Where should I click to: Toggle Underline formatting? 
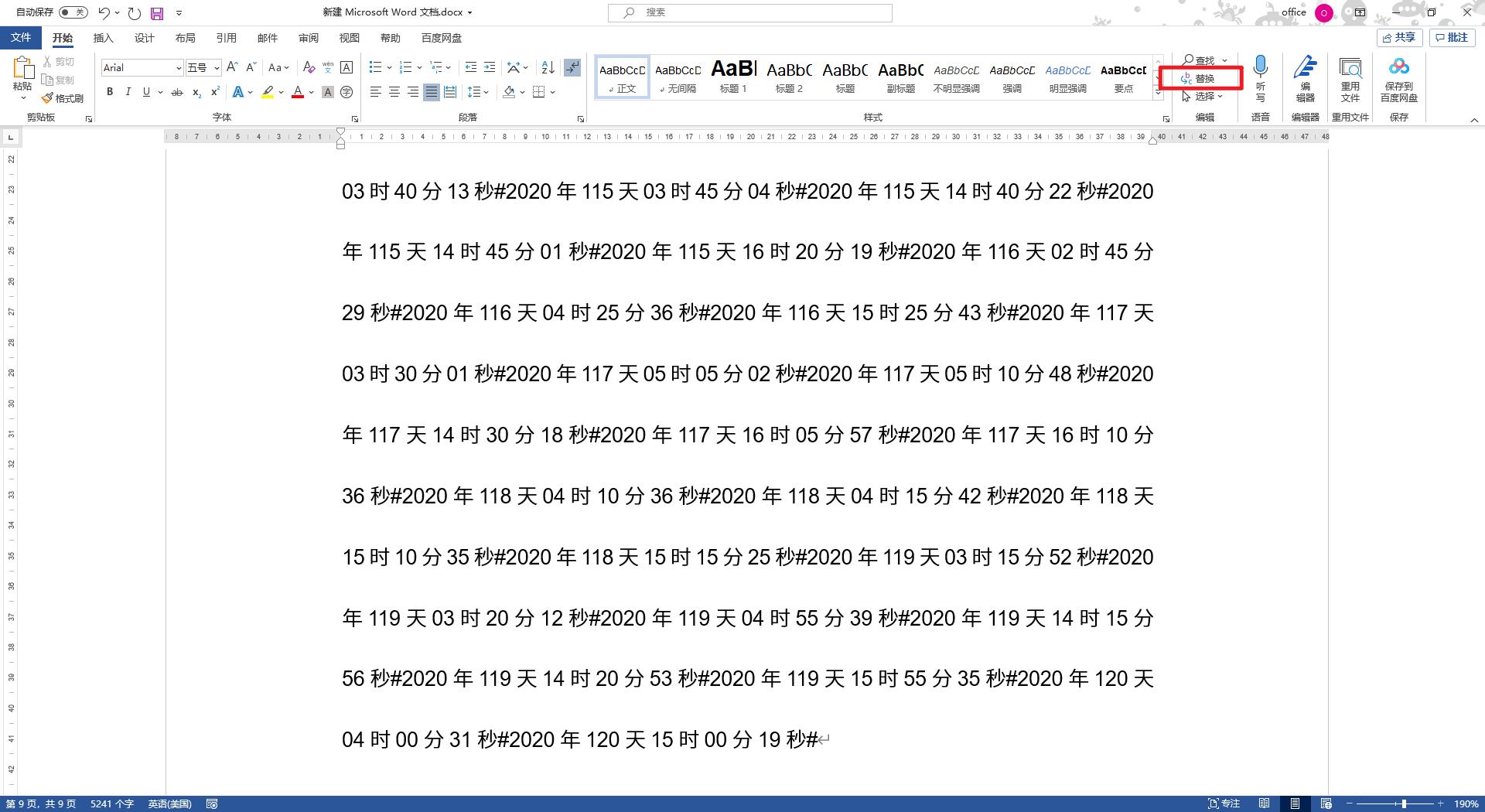[146, 92]
